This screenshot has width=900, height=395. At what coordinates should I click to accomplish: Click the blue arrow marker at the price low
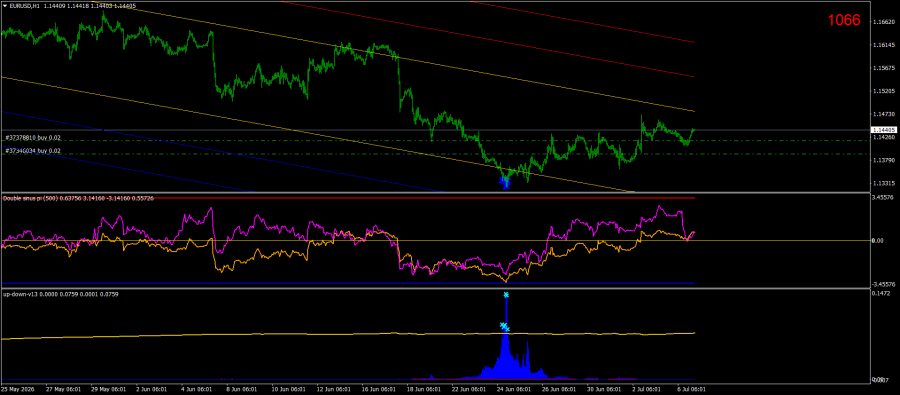click(x=505, y=183)
